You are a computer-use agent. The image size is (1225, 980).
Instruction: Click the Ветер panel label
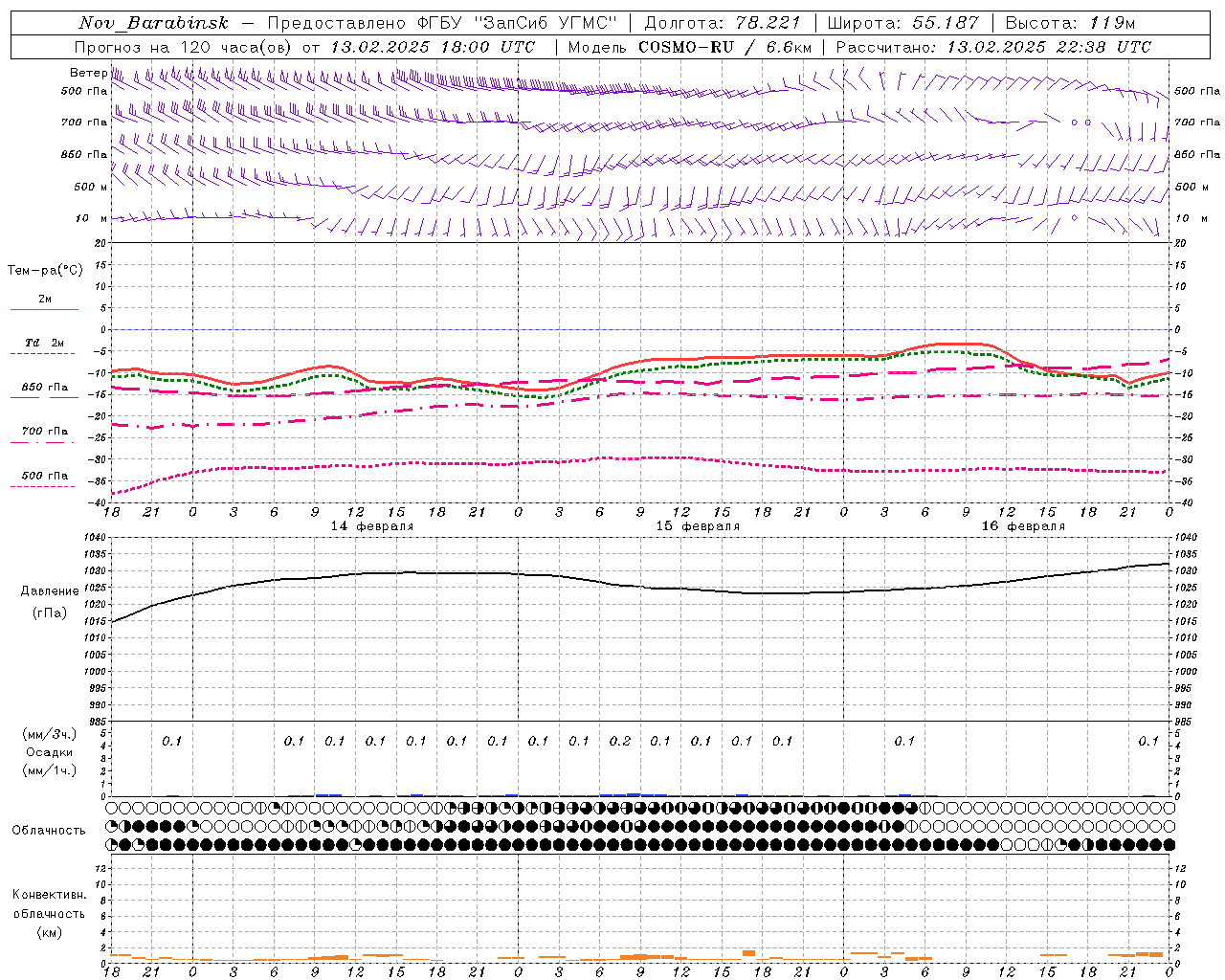click(x=88, y=73)
